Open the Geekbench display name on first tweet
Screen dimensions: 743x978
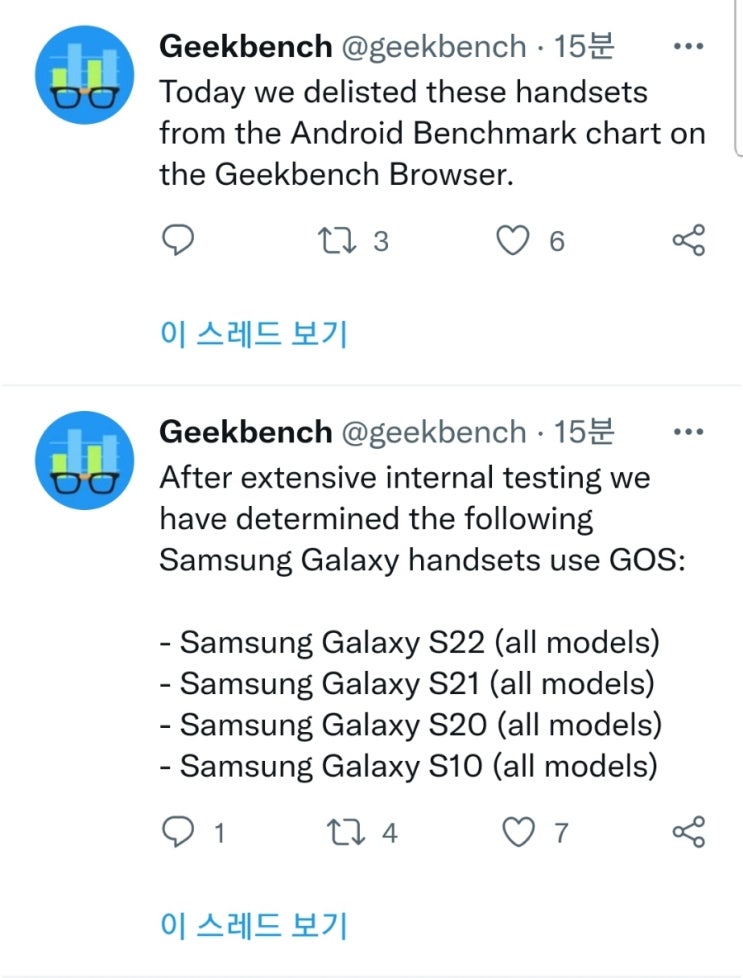pyautogui.click(x=245, y=46)
